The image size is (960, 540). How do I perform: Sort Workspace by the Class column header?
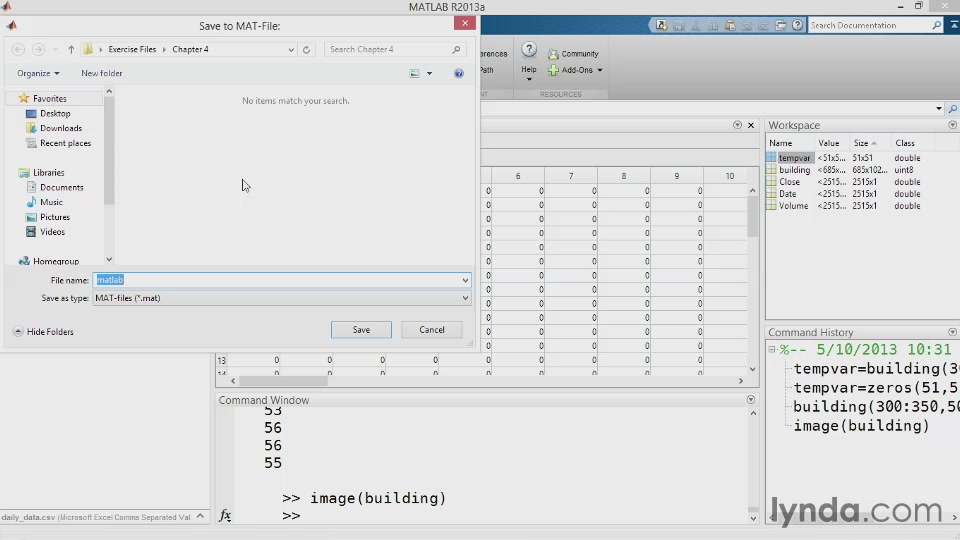coord(905,143)
